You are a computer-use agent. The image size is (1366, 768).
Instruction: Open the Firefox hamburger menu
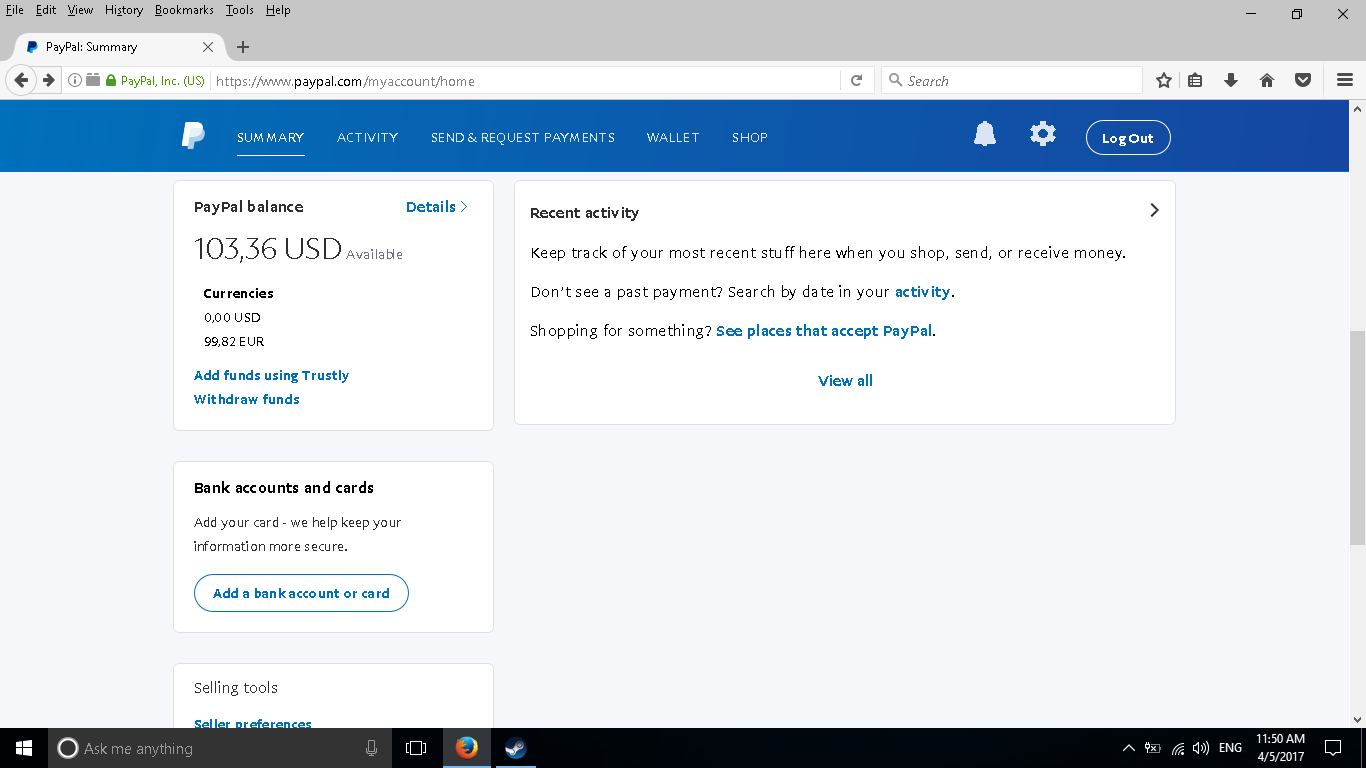click(1345, 81)
